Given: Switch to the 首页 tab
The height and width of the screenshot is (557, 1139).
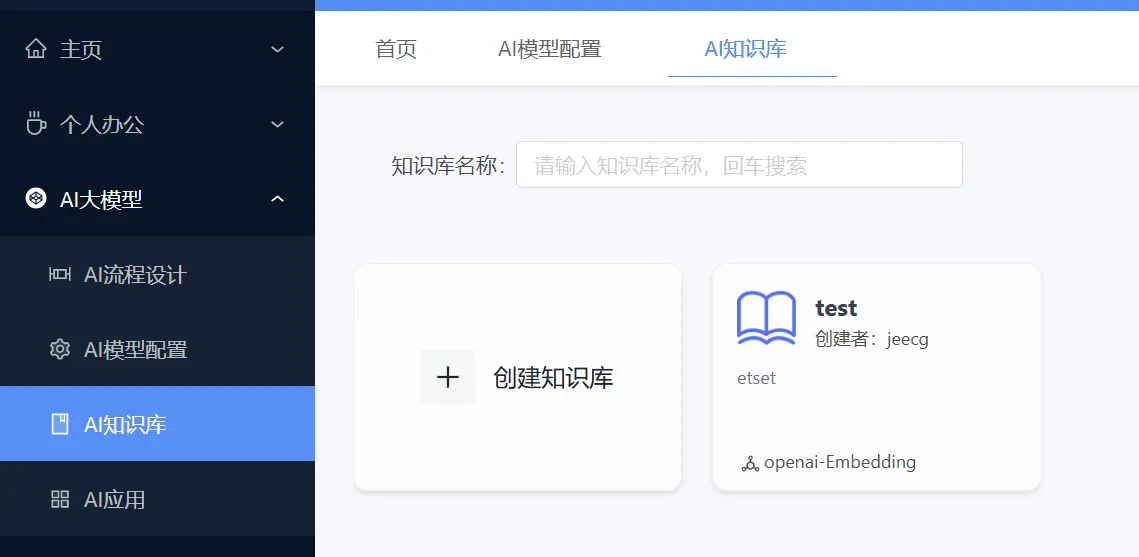Looking at the screenshot, I should 396,49.
